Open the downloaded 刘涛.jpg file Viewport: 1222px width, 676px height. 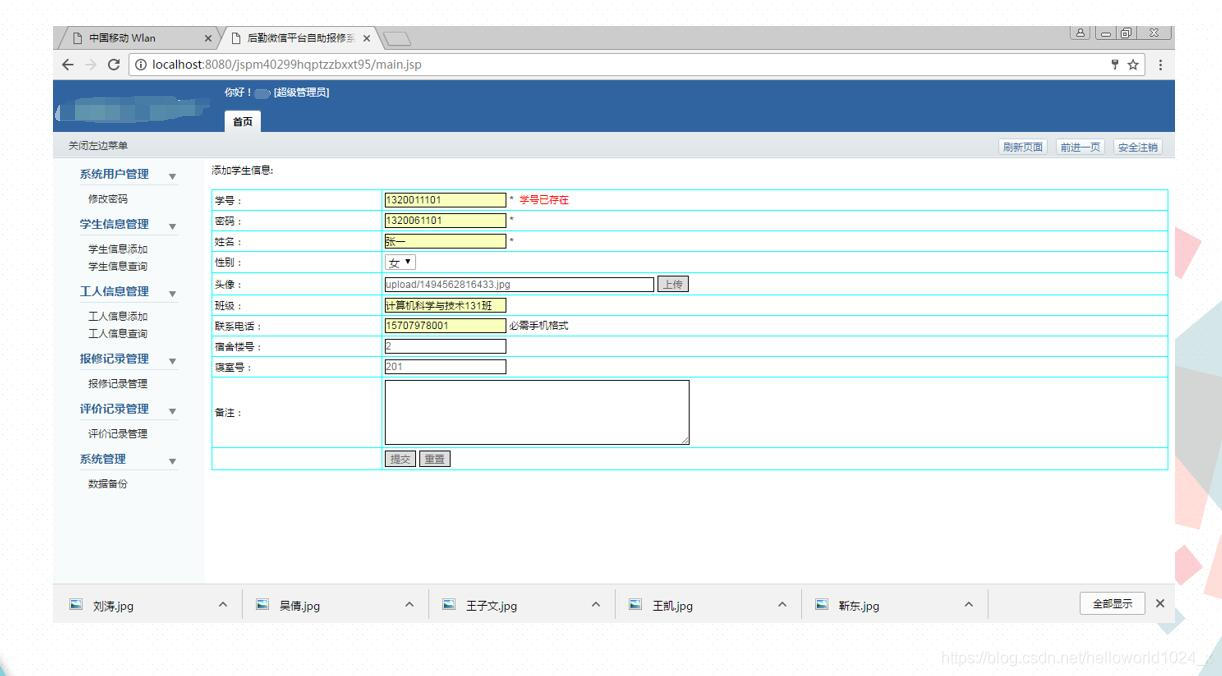tap(113, 605)
